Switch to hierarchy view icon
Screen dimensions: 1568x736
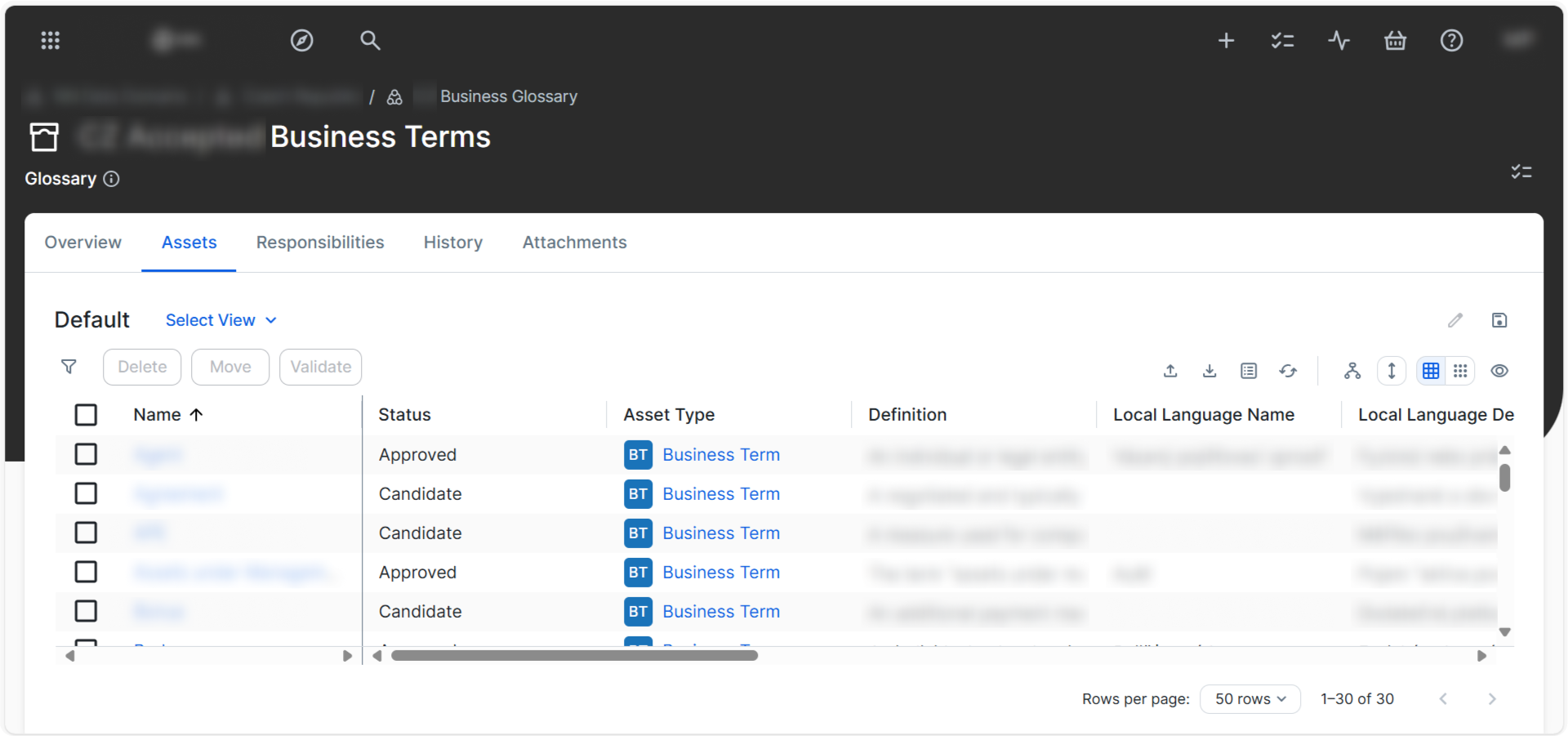pos(1352,371)
